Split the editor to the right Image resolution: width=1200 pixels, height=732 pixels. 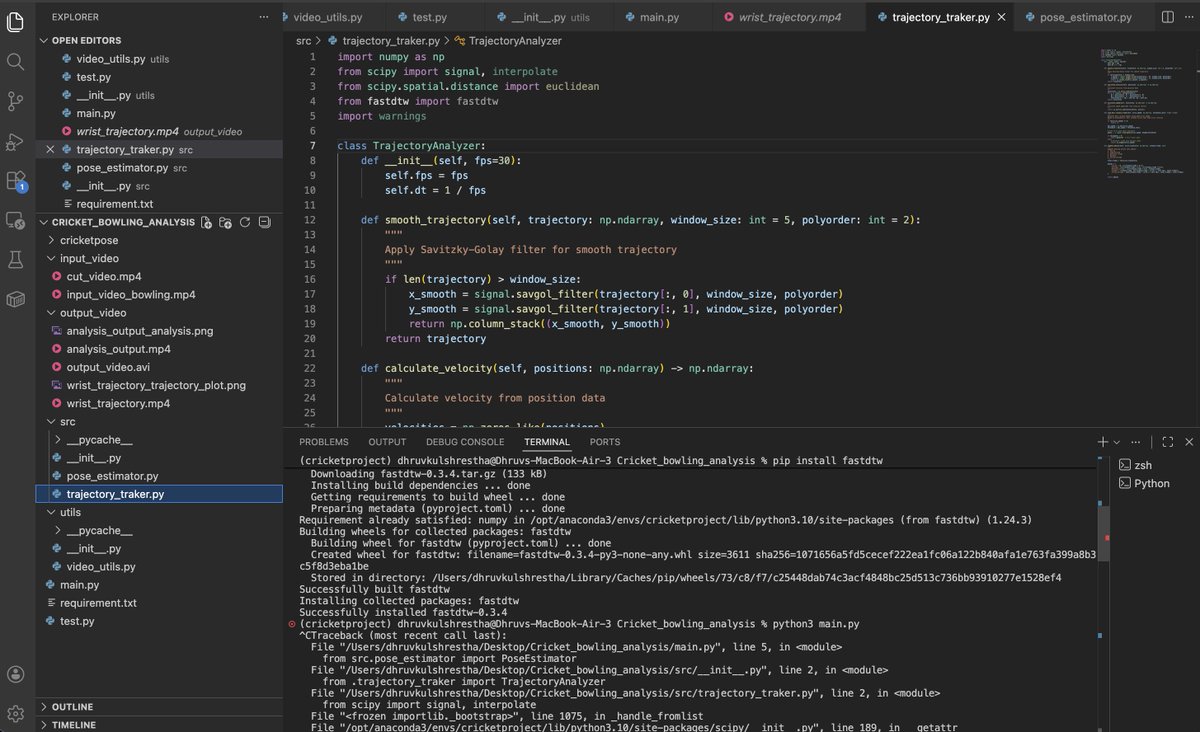coord(1167,17)
